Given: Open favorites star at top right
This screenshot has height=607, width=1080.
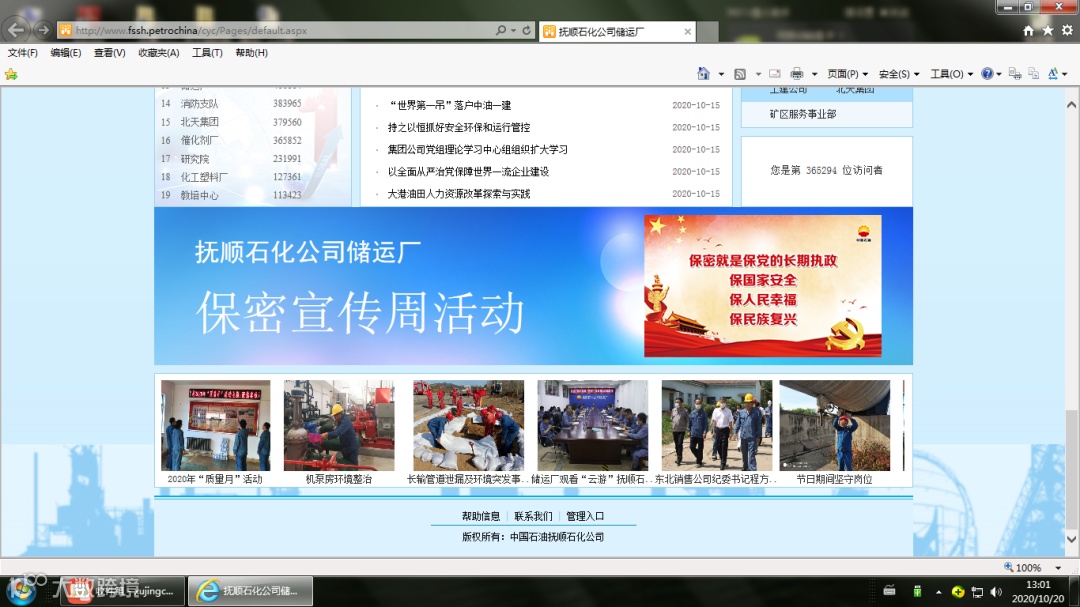Looking at the screenshot, I should pos(1048,30).
